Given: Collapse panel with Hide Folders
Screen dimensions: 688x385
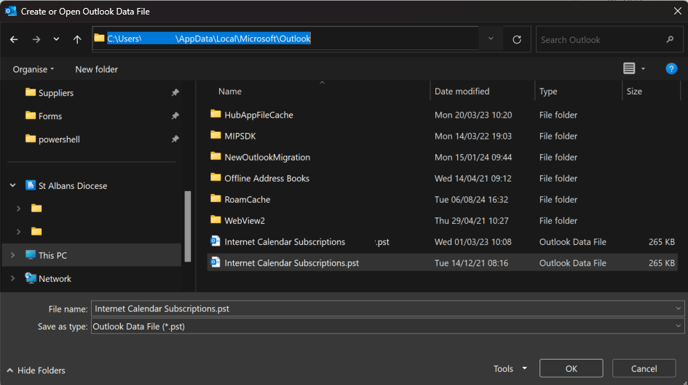Looking at the screenshot, I should 36,371.
